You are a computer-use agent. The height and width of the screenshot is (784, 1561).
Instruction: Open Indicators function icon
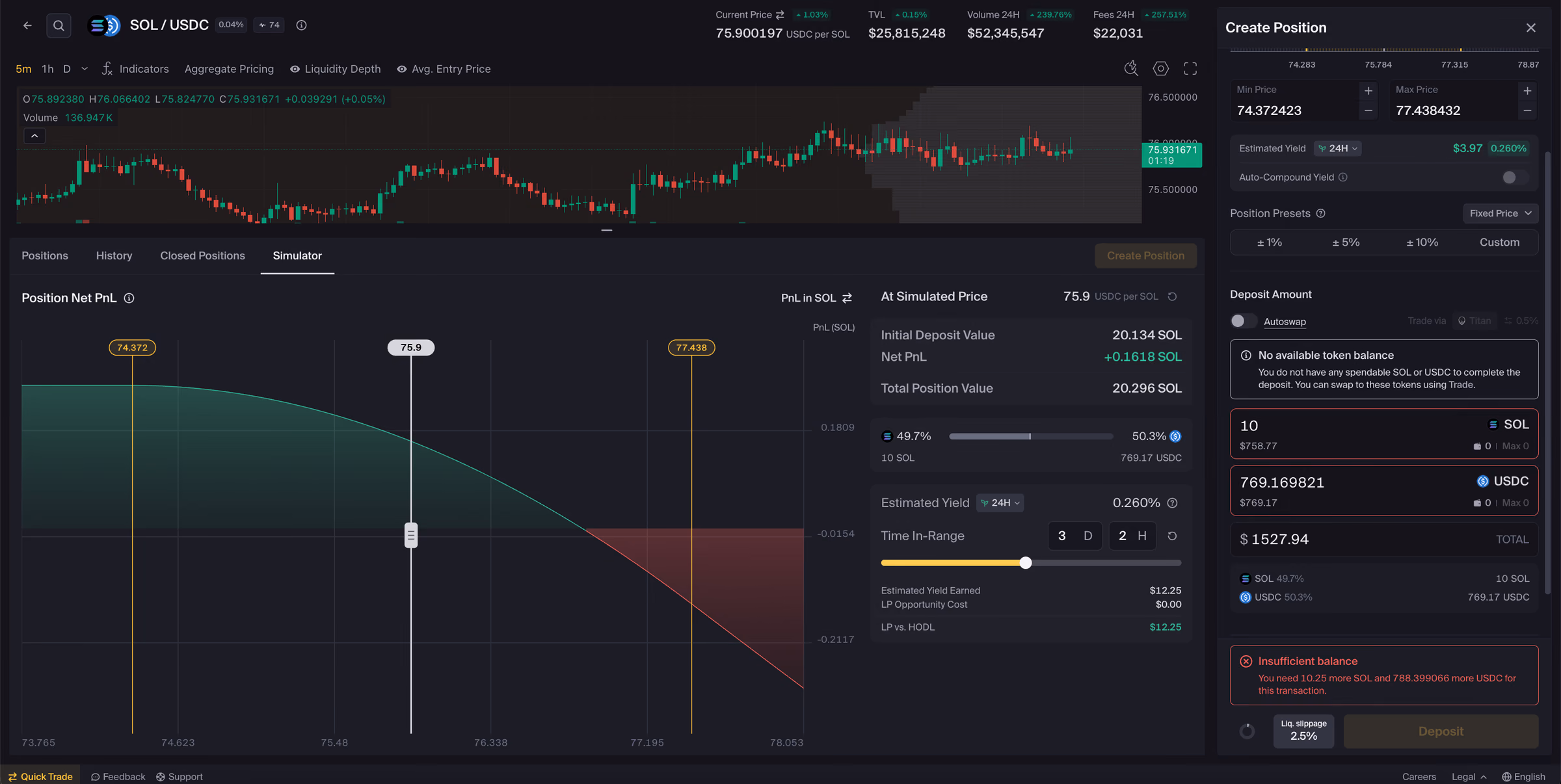(107, 68)
